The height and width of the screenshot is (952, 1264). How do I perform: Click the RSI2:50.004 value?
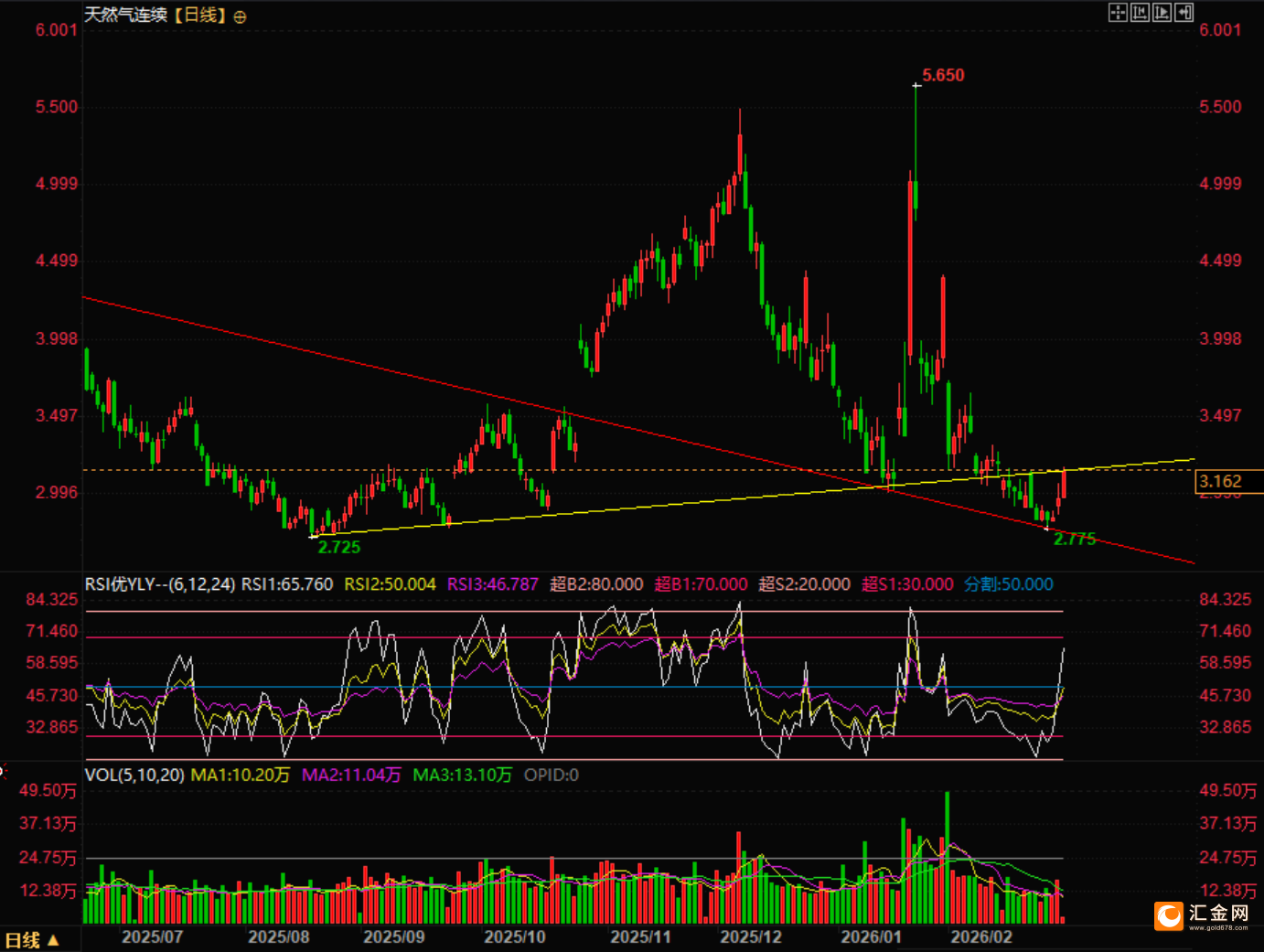tap(390, 583)
